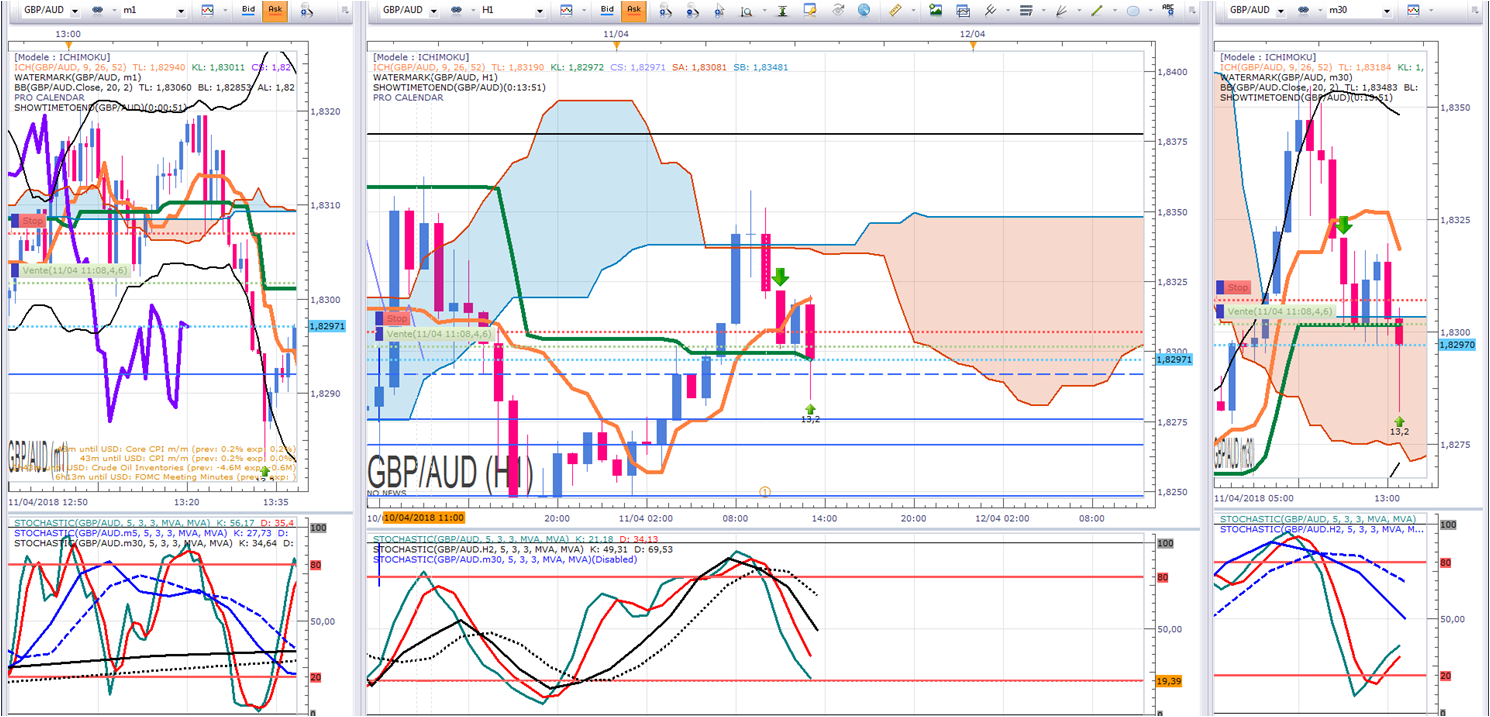Open chart type icon in m1 toolbar
This screenshot has width=1490, height=717.
(207, 10)
